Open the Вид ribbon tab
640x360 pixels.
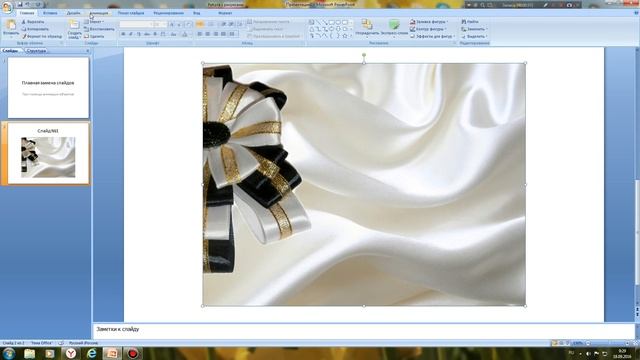[x=197, y=13]
